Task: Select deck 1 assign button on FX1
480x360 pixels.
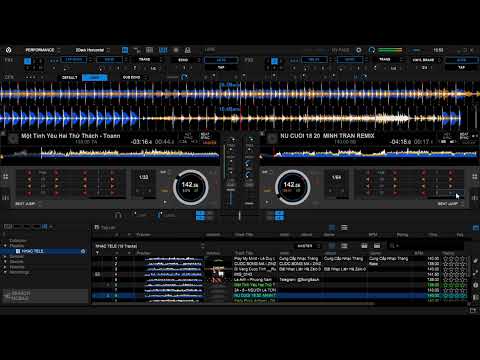Action: [x=28, y=61]
